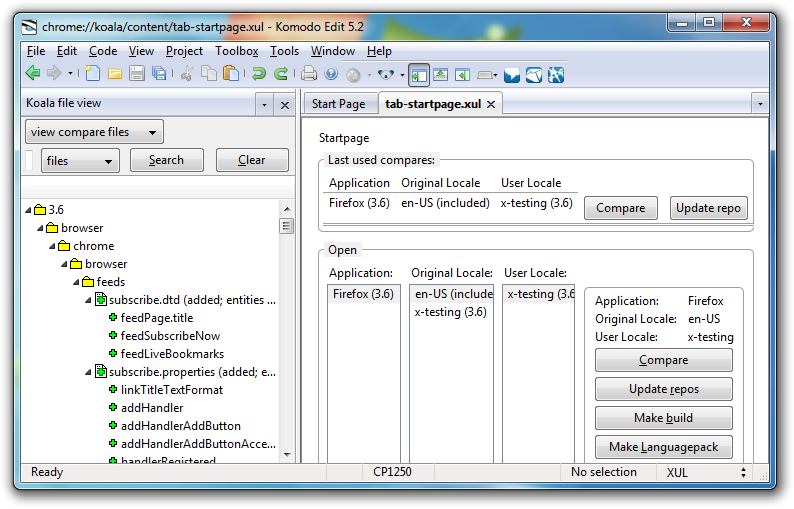Click the Update repos button
Screen dimensions: 794x509
pos(663,389)
